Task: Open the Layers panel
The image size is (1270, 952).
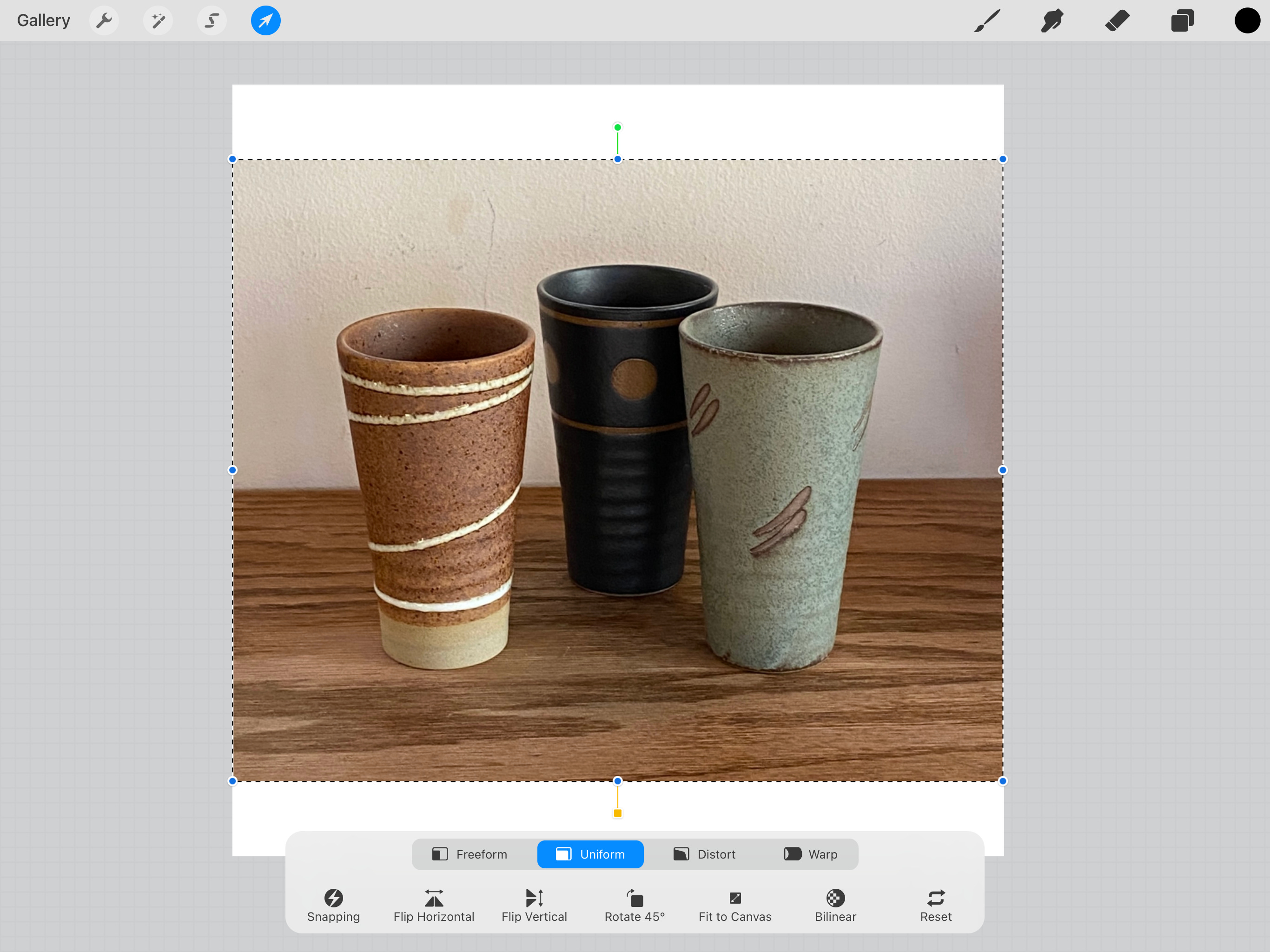Action: pyautogui.click(x=1182, y=20)
